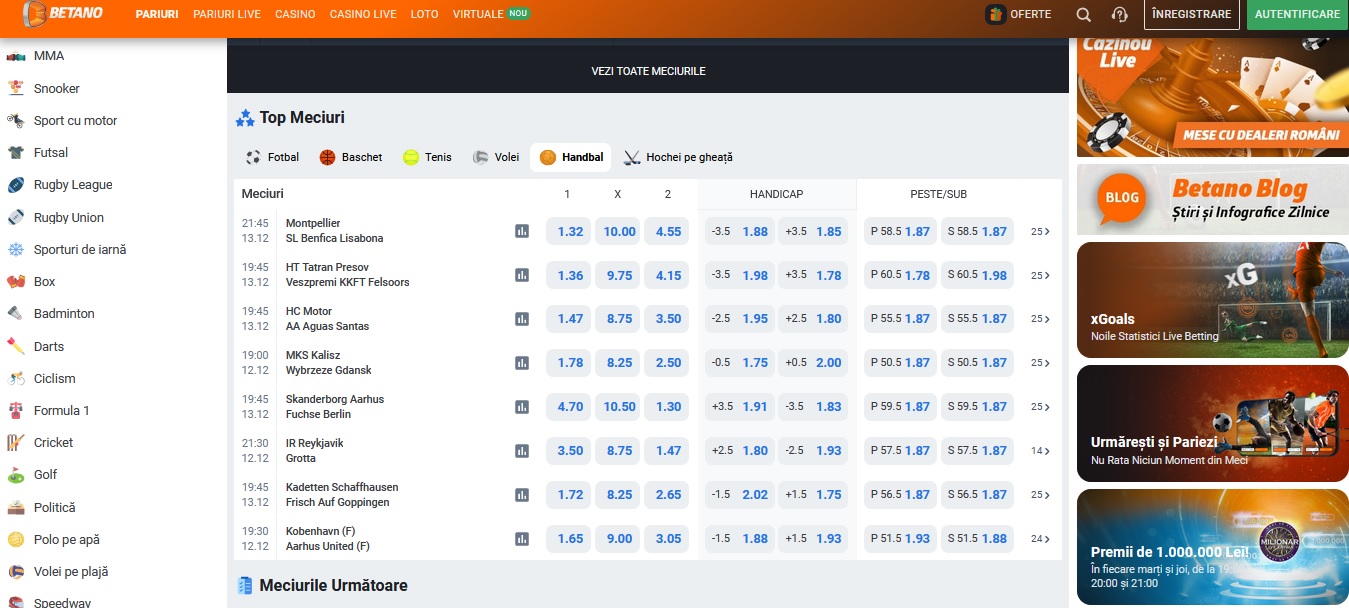Open Cazinou Live promo banner
The image size is (1349, 608).
1213,97
